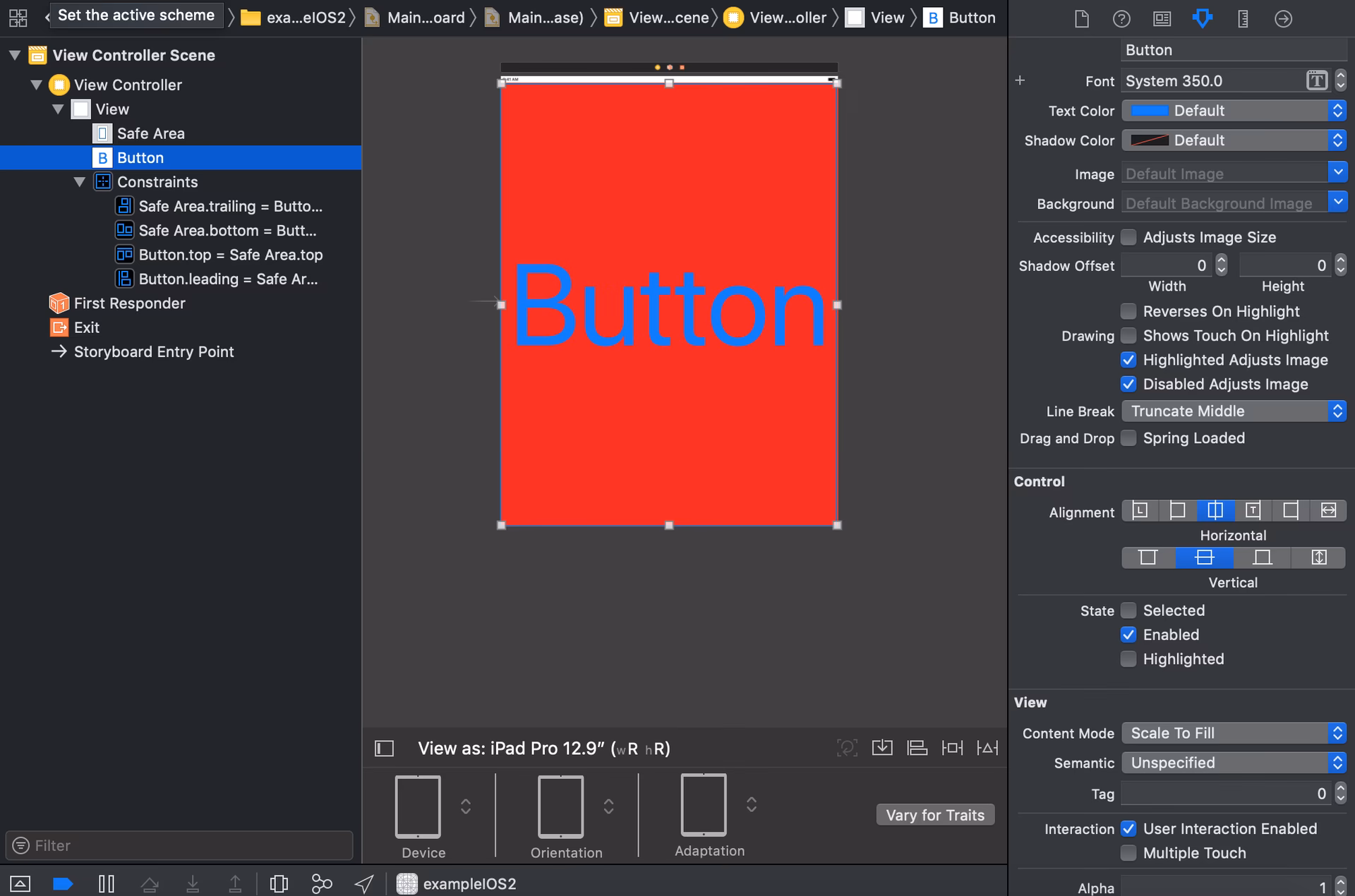Open the Text Color swatch
The height and width of the screenshot is (896, 1355).
coord(1150,110)
